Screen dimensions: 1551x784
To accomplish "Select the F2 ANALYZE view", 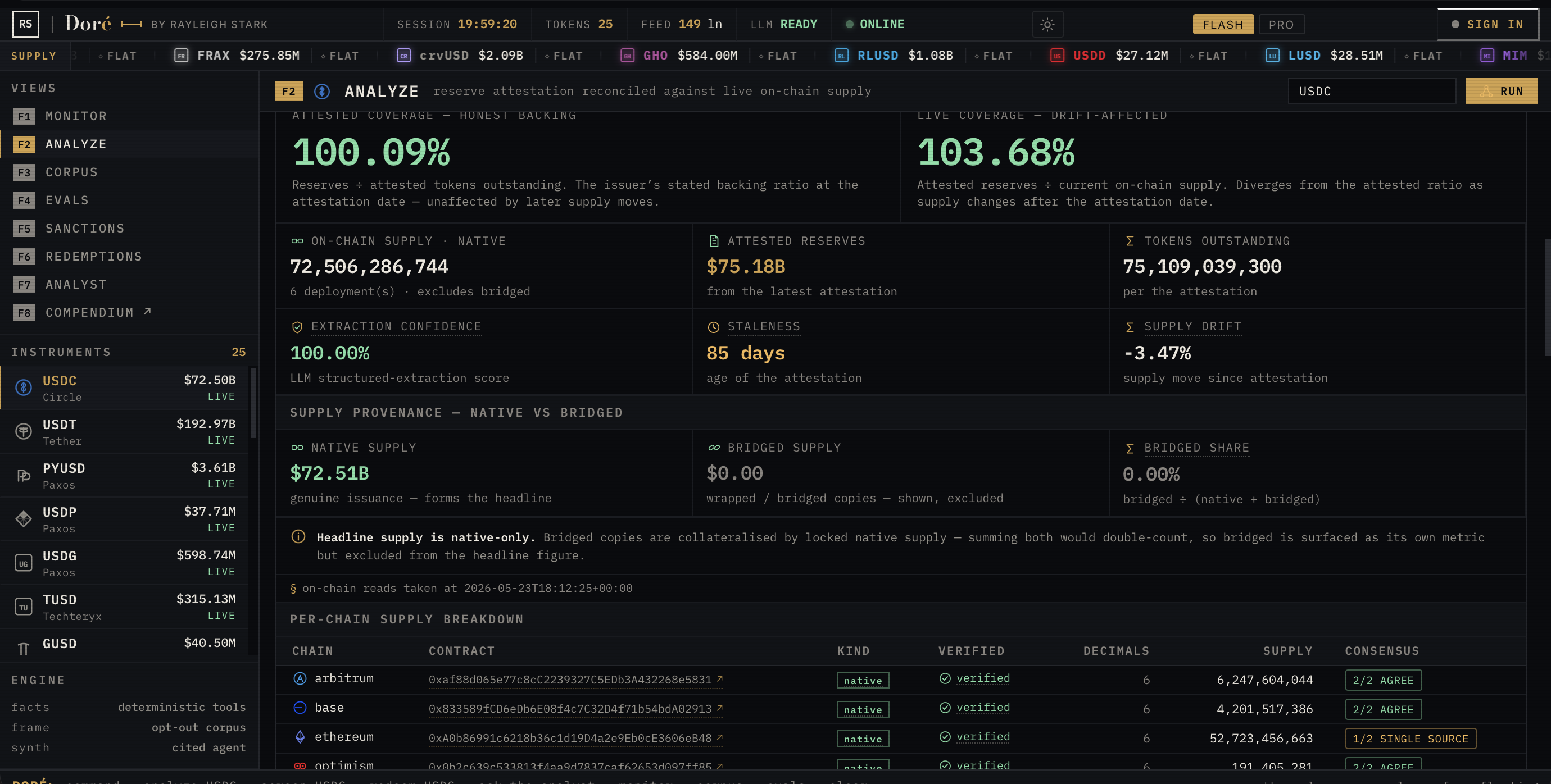I will click(129, 144).
